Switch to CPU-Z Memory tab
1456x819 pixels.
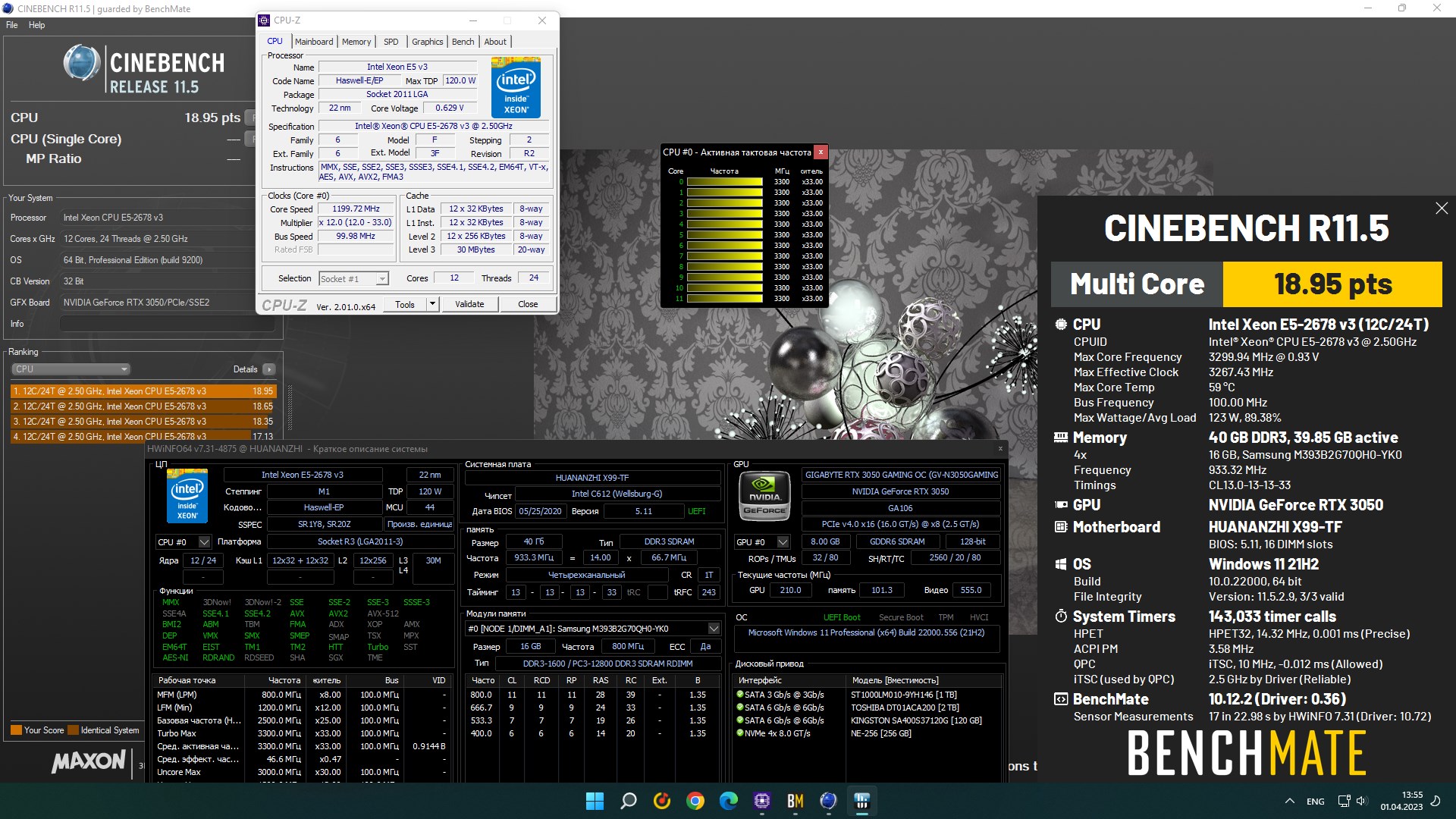[x=356, y=42]
